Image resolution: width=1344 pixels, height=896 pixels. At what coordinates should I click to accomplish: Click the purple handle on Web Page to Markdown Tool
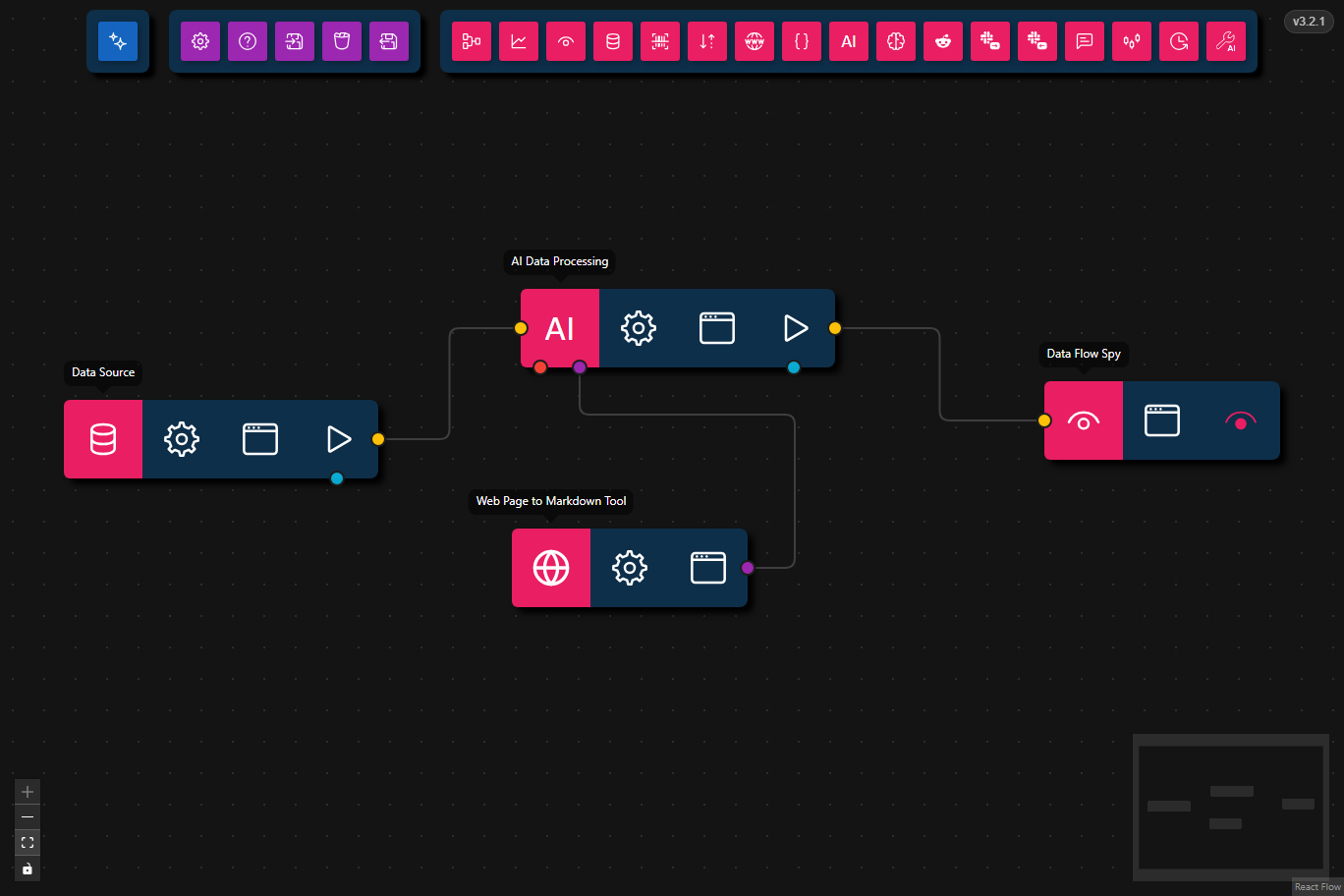coord(748,568)
